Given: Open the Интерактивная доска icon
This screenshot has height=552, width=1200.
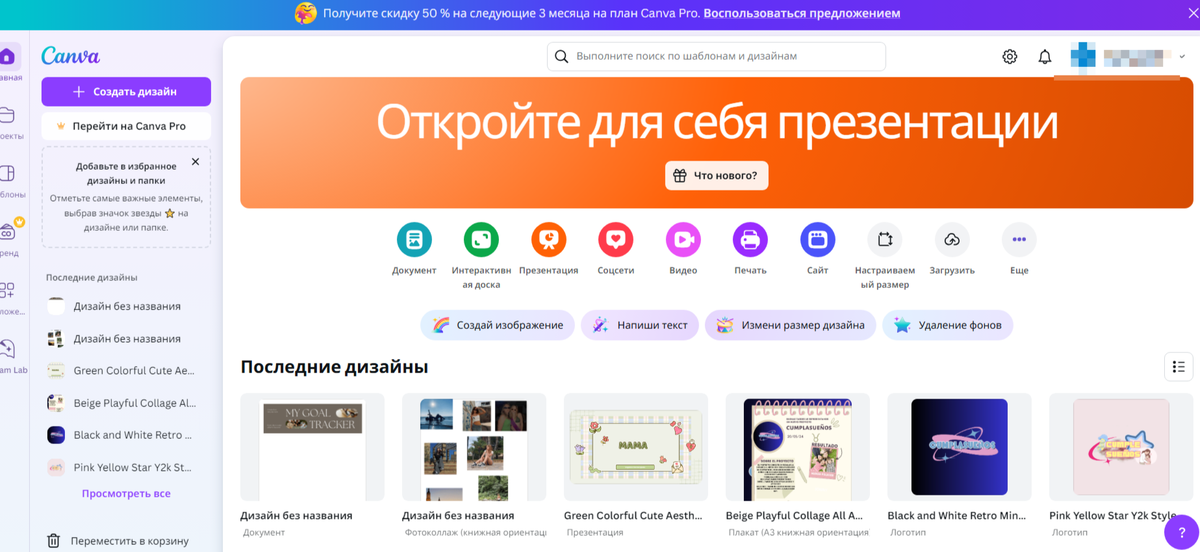Looking at the screenshot, I should (x=481, y=240).
